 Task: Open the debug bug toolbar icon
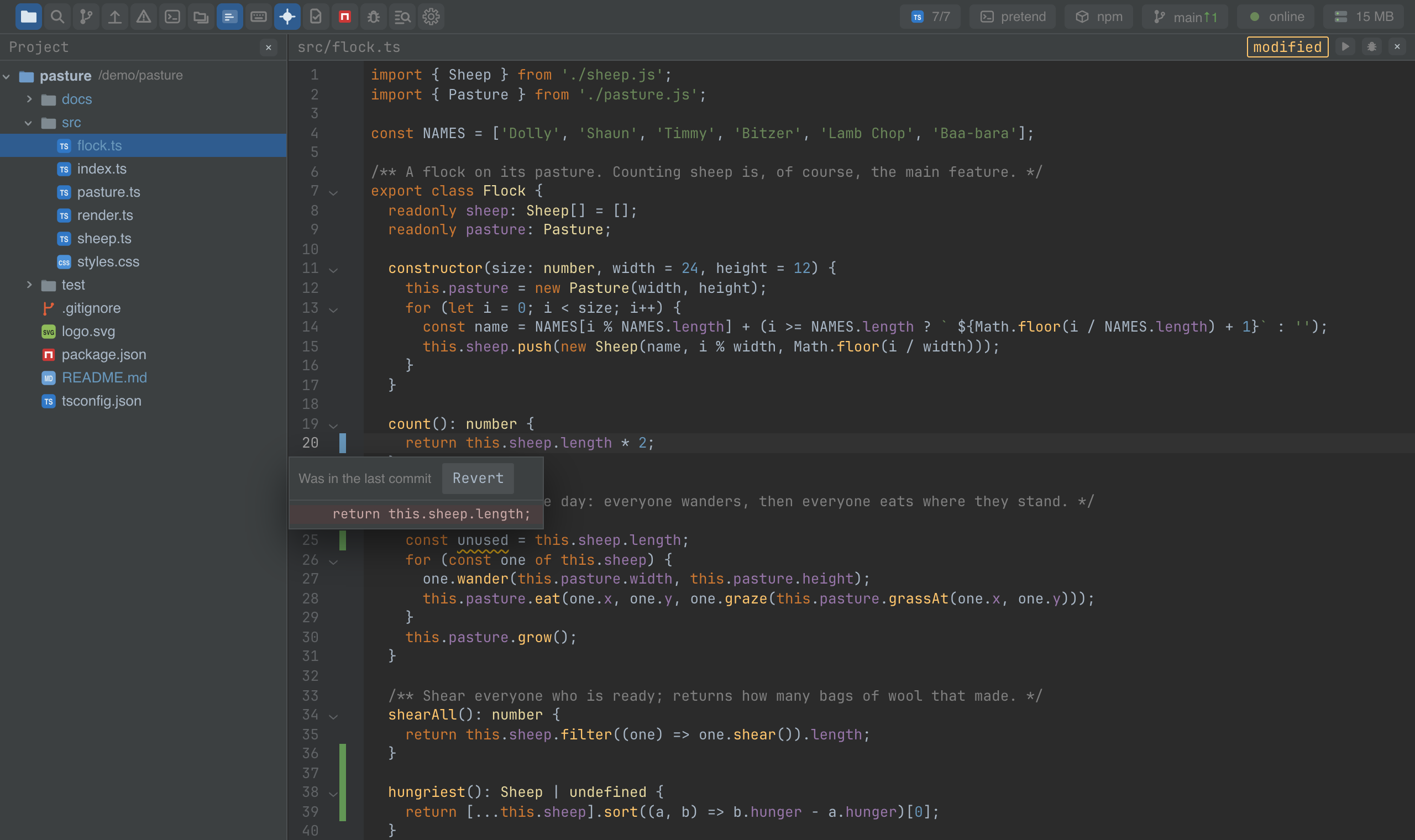pos(374,17)
